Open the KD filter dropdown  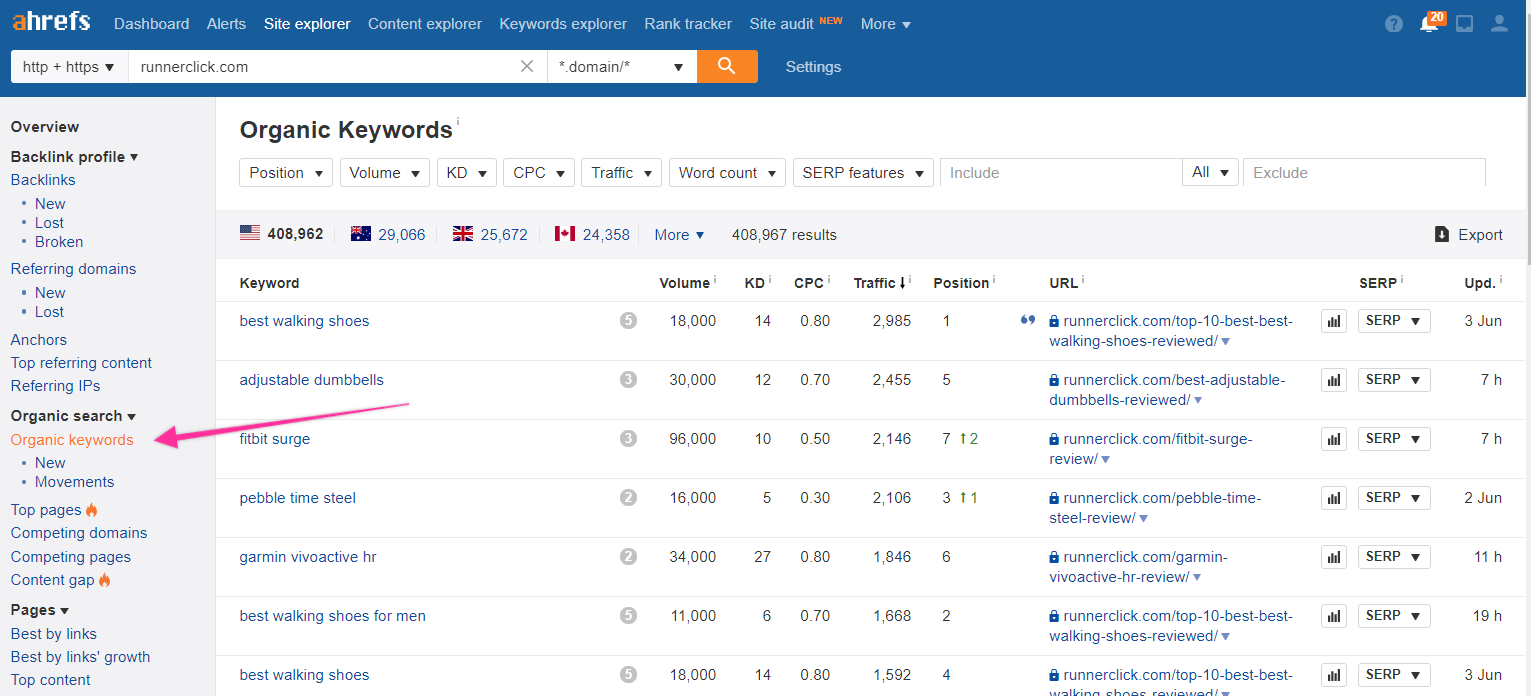coord(467,173)
